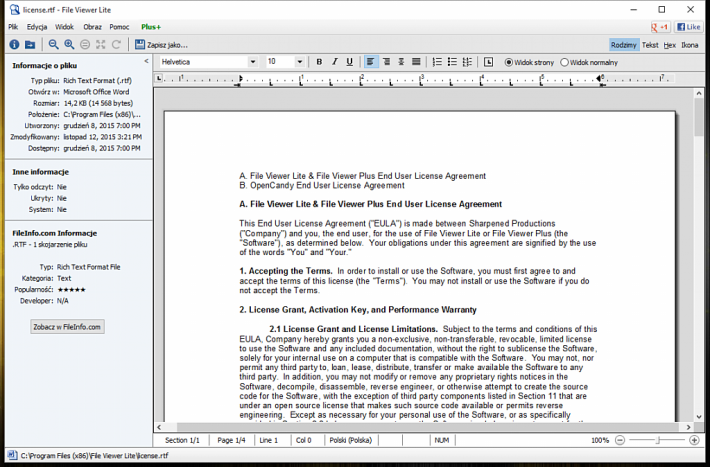Screen dimensions: 710x467
Task: Zoom in with the plus magnifier
Action: [69, 44]
